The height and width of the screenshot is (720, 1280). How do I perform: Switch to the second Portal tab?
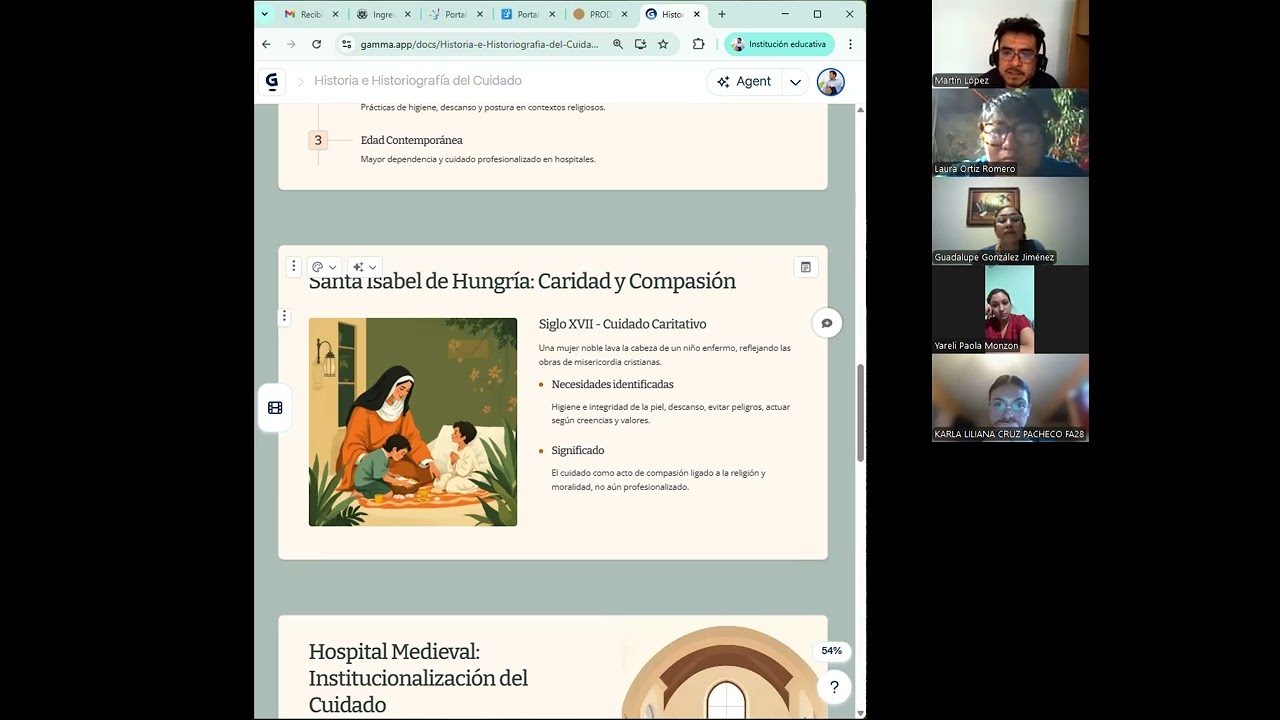(x=527, y=14)
